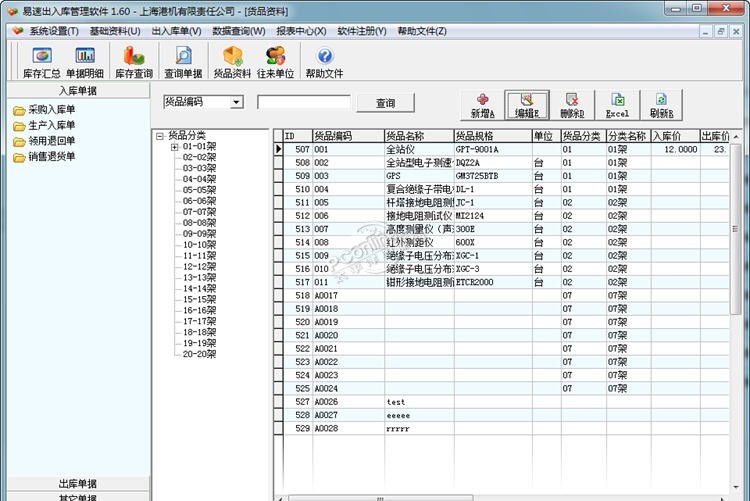Click the 刷新R refresh button

pos(661,105)
